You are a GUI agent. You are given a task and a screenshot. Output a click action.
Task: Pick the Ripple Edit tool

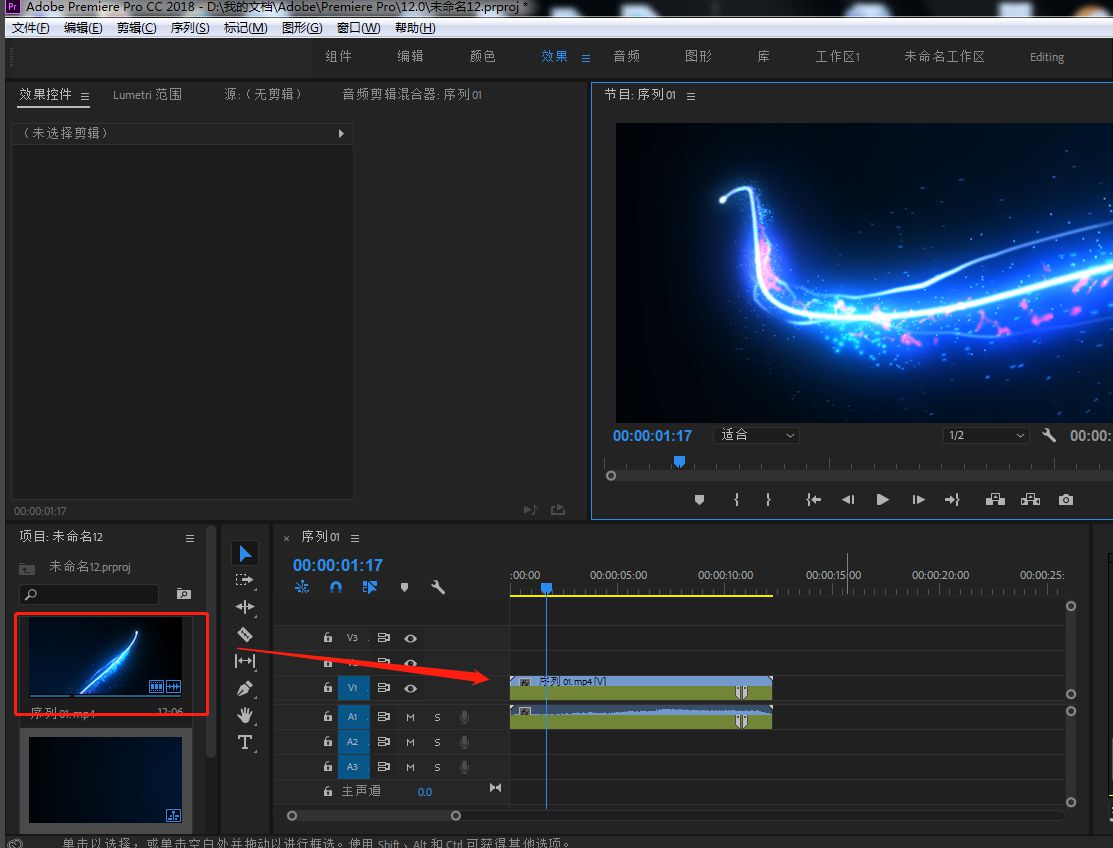pyautogui.click(x=245, y=607)
